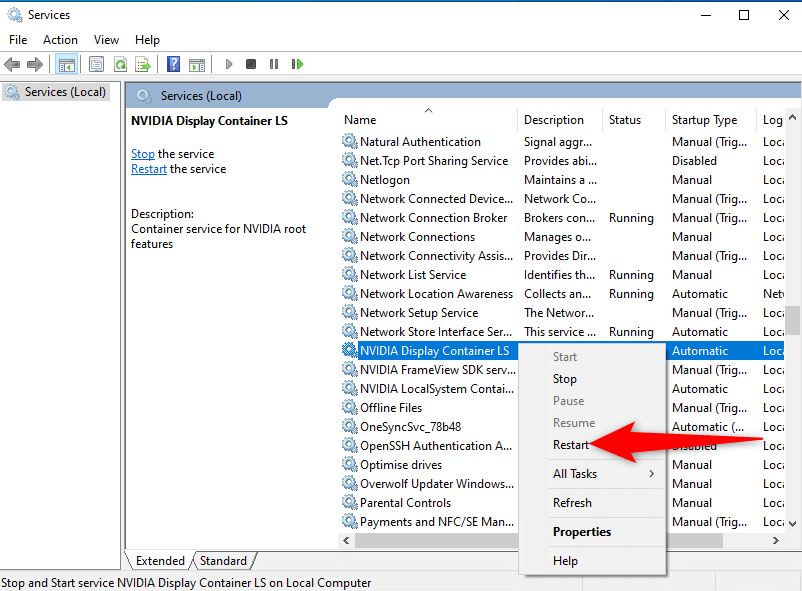The width and height of the screenshot is (802, 591).
Task: Click the Stop the service link
Action: pyautogui.click(x=143, y=154)
